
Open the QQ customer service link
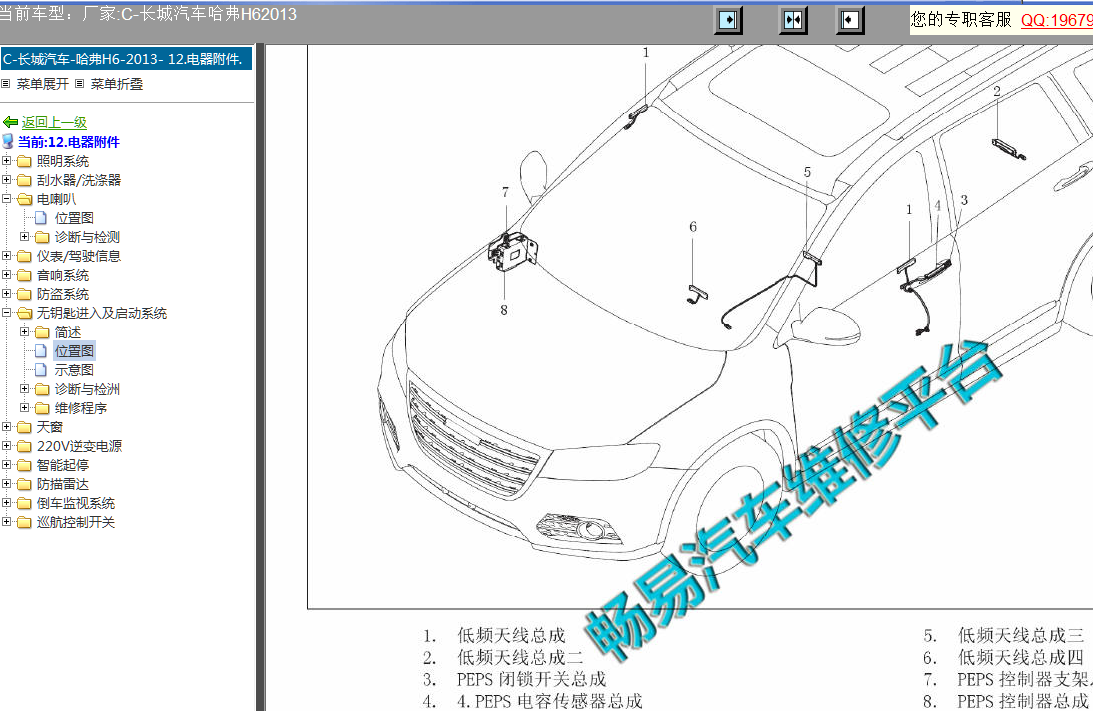click(1057, 20)
